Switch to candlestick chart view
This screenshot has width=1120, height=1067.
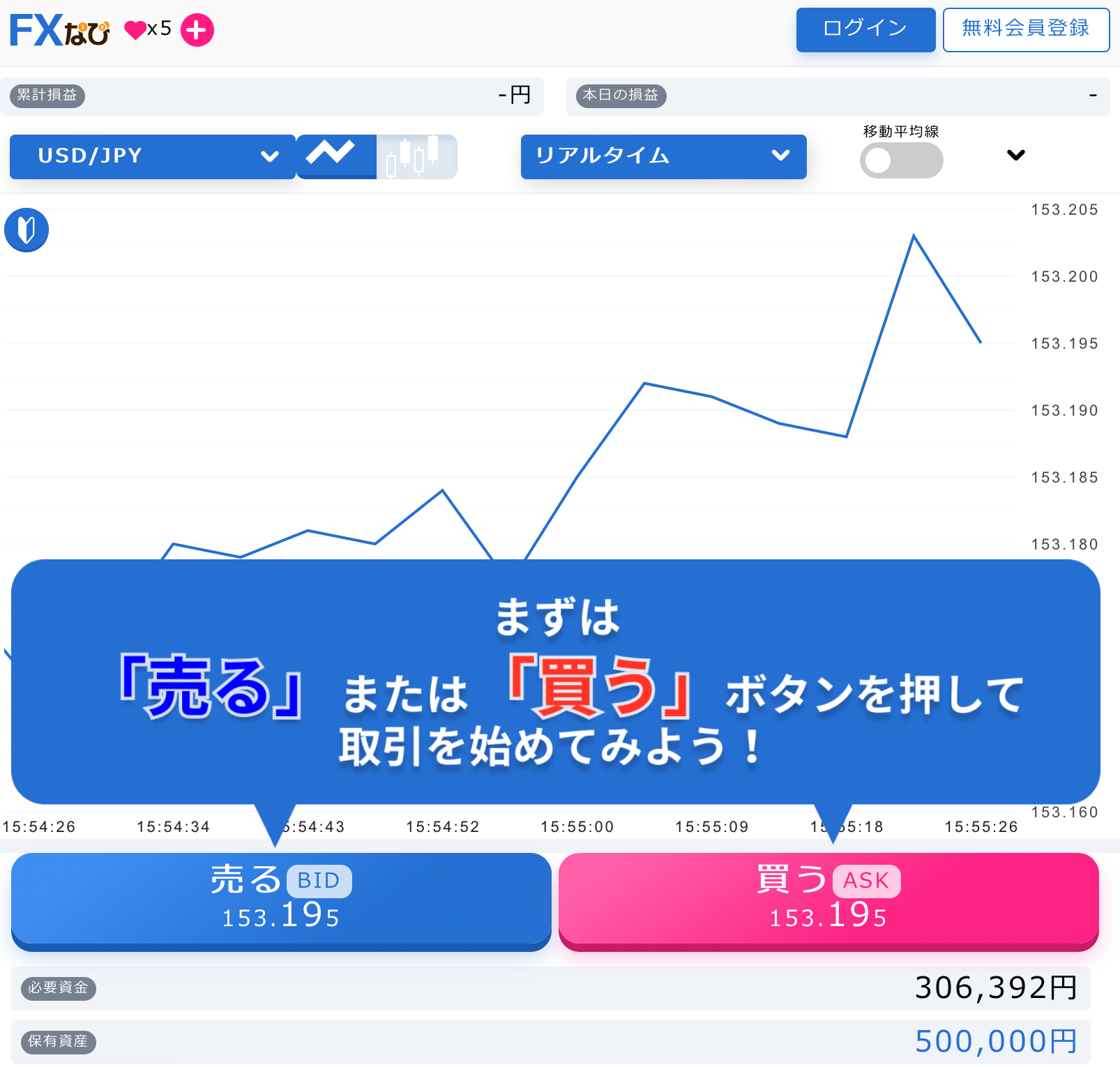416,156
